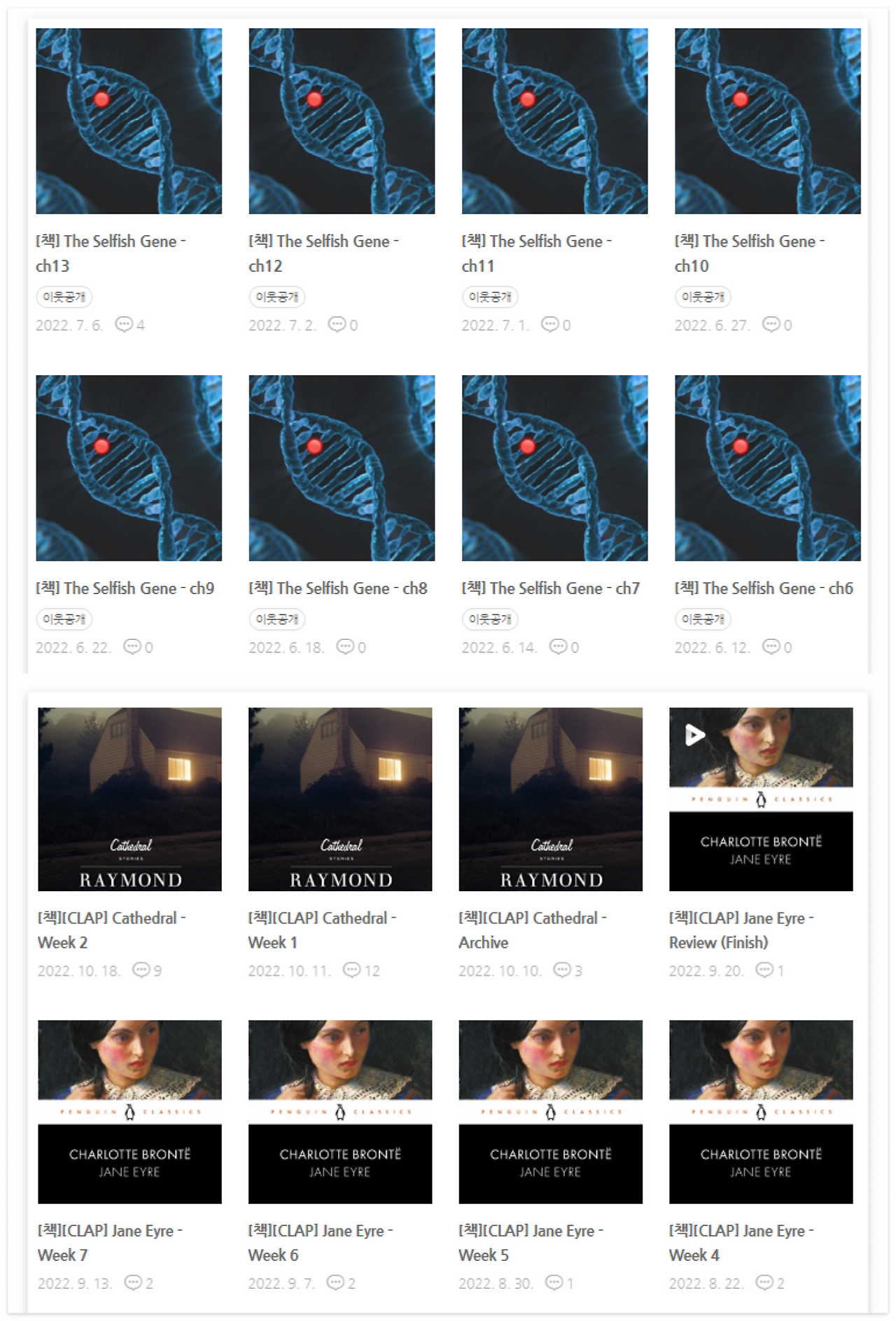Click 이웃공개 badge under Selfish Gene ch8
Screen dimensions: 896x1321
pyautogui.click(x=277, y=619)
